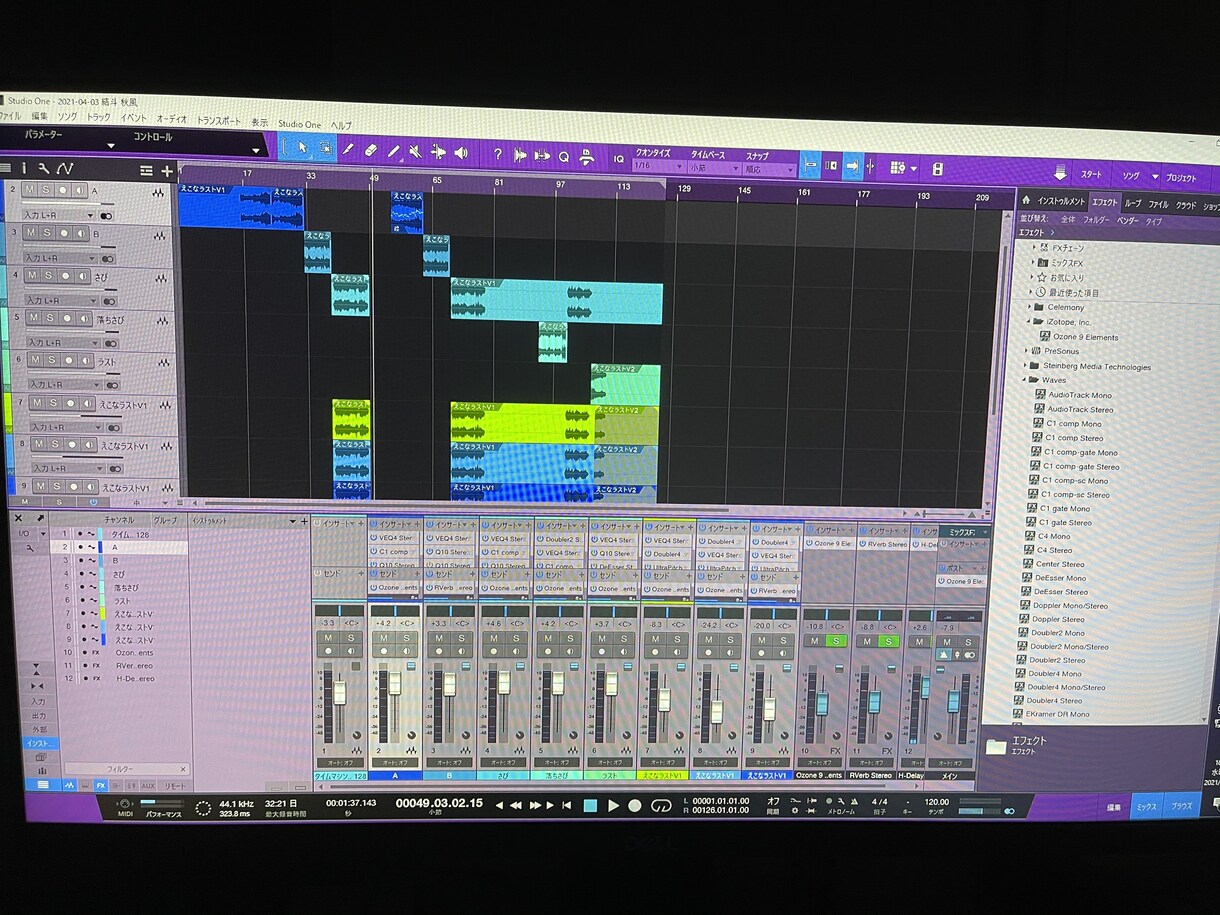Adjust the メイン output channel fader
The image size is (1220, 915).
pyautogui.click(x=953, y=699)
